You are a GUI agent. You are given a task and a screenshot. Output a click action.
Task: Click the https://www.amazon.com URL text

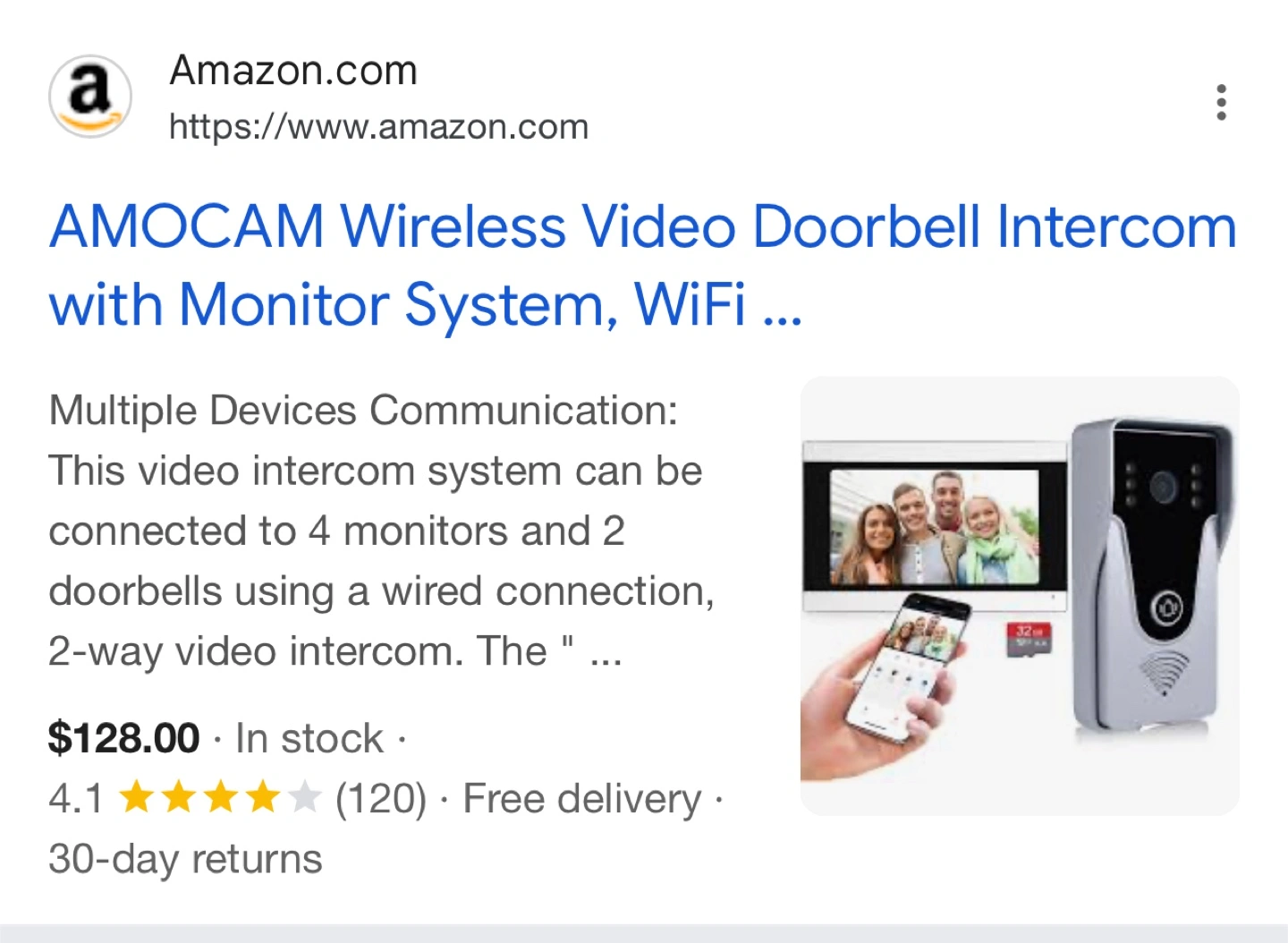(379, 127)
